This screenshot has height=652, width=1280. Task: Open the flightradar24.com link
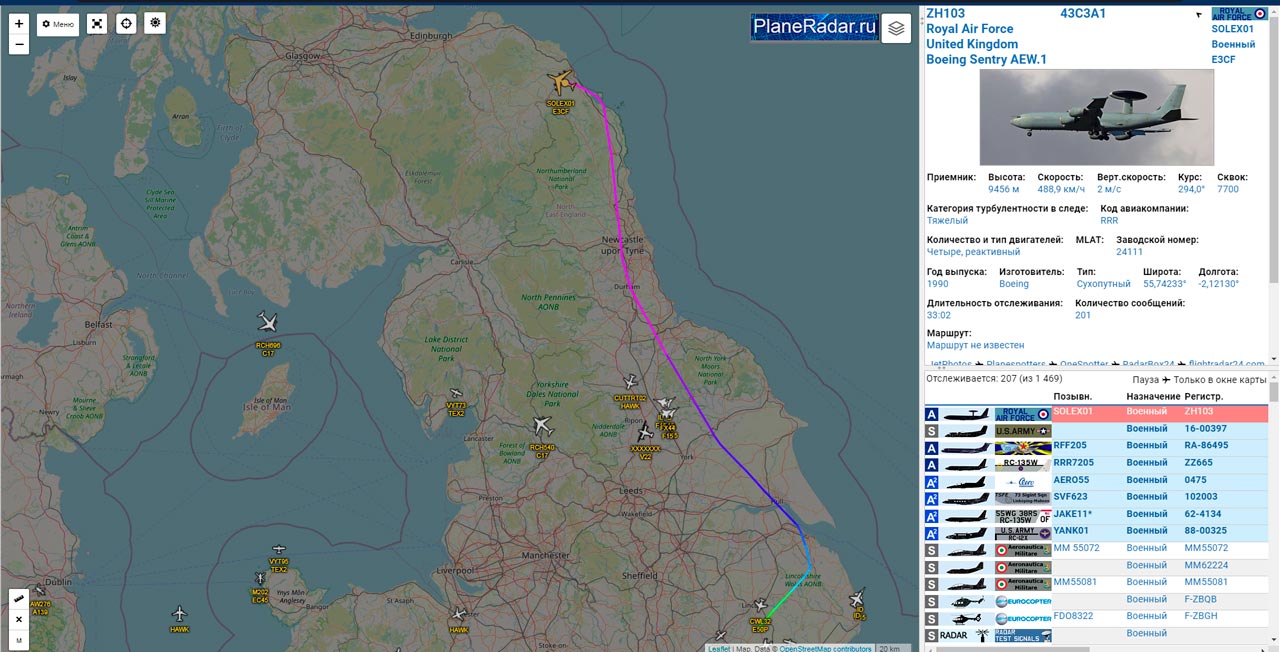coord(1225,365)
